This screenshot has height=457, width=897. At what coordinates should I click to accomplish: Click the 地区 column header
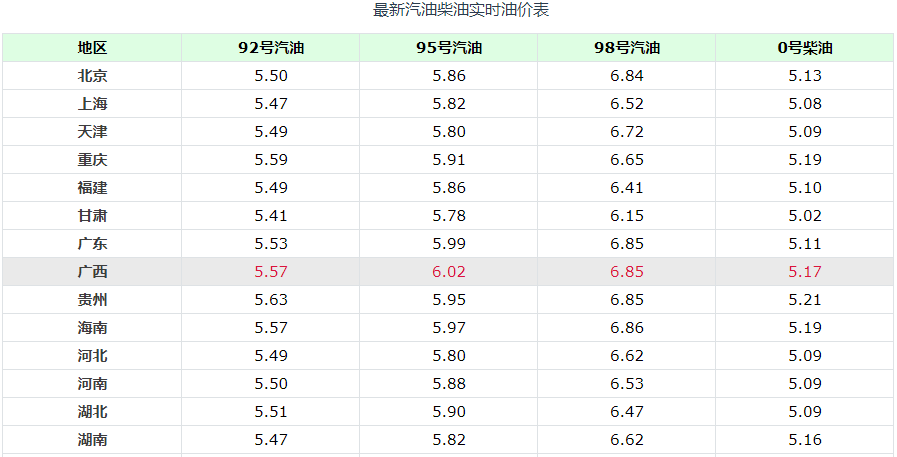(92, 48)
